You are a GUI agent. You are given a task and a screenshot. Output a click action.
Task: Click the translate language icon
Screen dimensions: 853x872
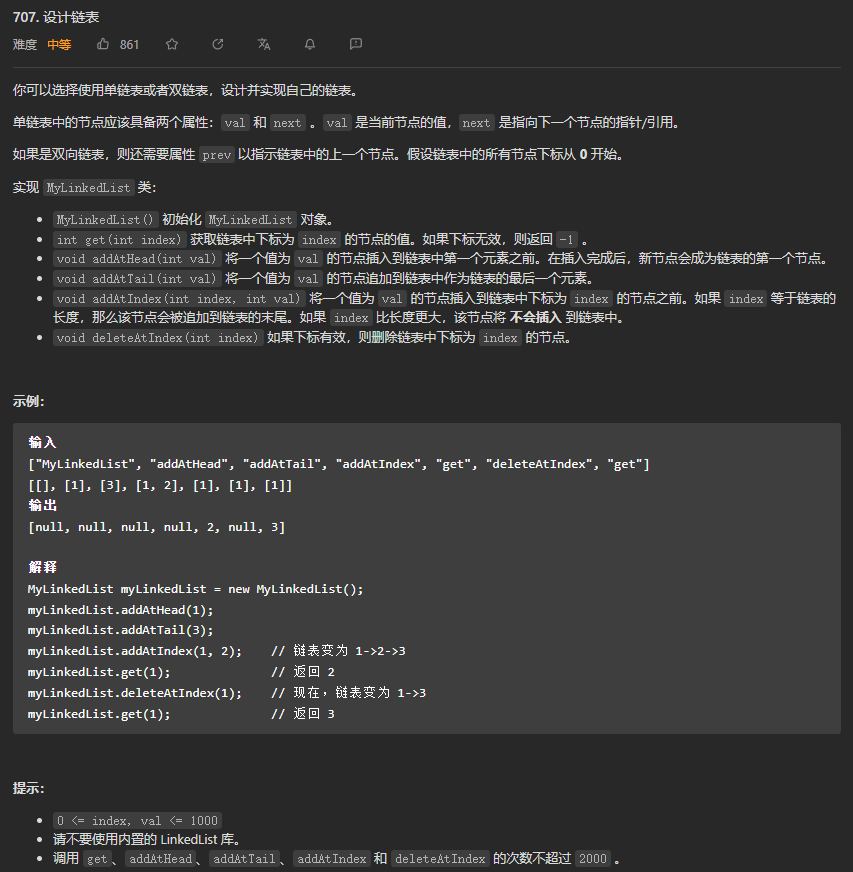264,44
